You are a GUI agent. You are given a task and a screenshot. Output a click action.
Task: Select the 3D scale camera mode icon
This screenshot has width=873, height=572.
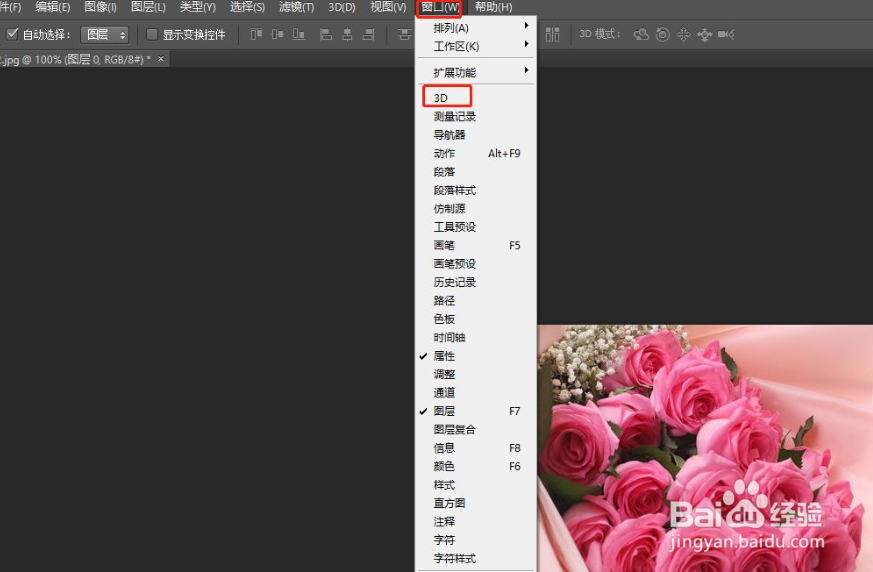[x=725, y=35]
